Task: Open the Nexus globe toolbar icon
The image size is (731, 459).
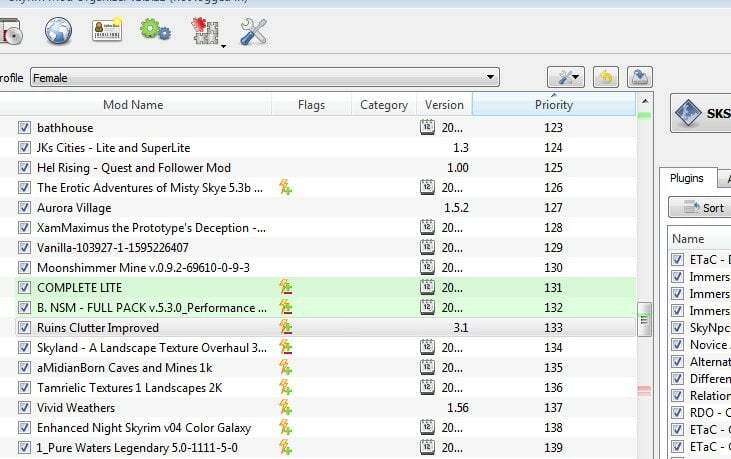Action: 58,31
